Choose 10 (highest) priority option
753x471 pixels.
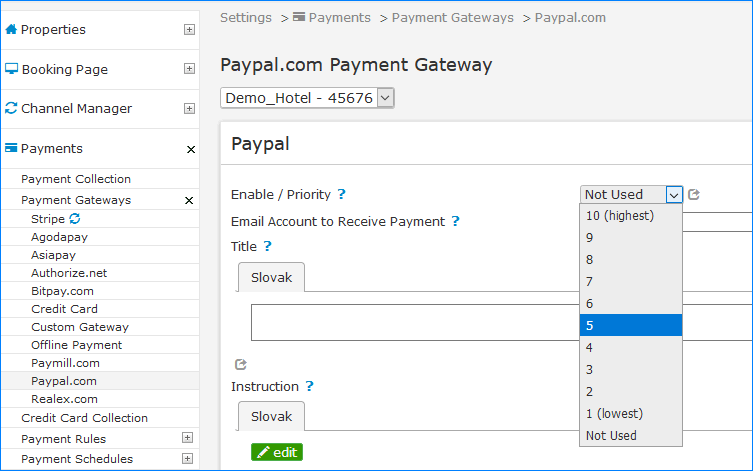[x=630, y=215]
